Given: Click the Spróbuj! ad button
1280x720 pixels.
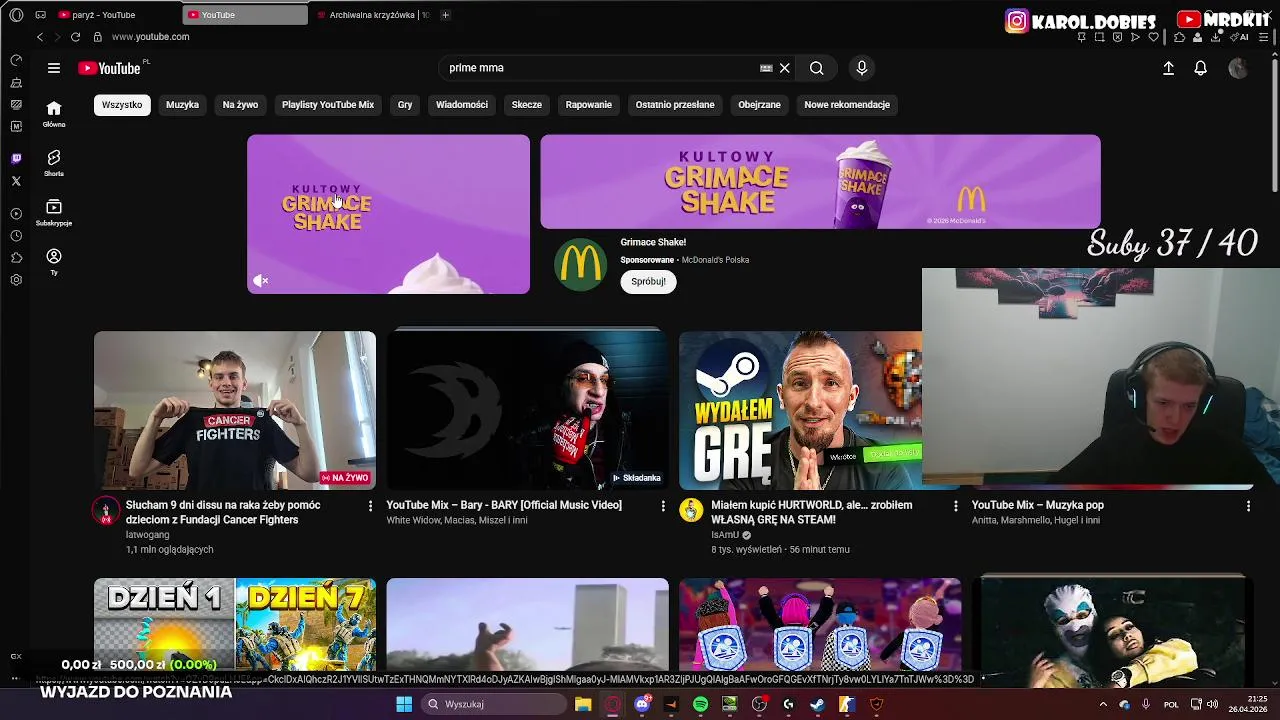Looking at the screenshot, I should tap(648, 282).
